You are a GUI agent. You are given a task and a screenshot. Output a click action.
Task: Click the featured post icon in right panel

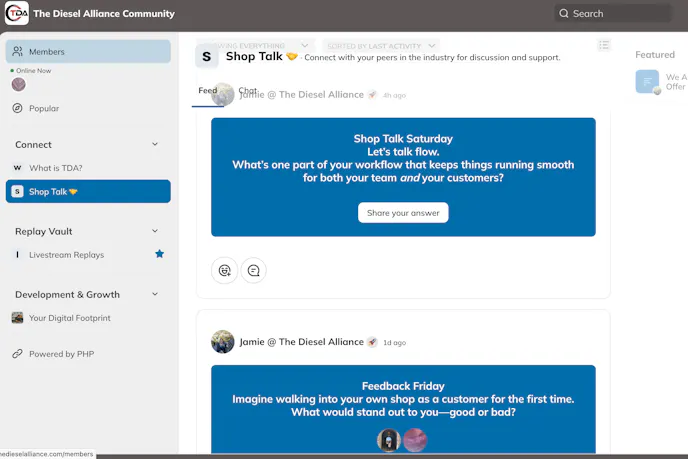point(647,82)
